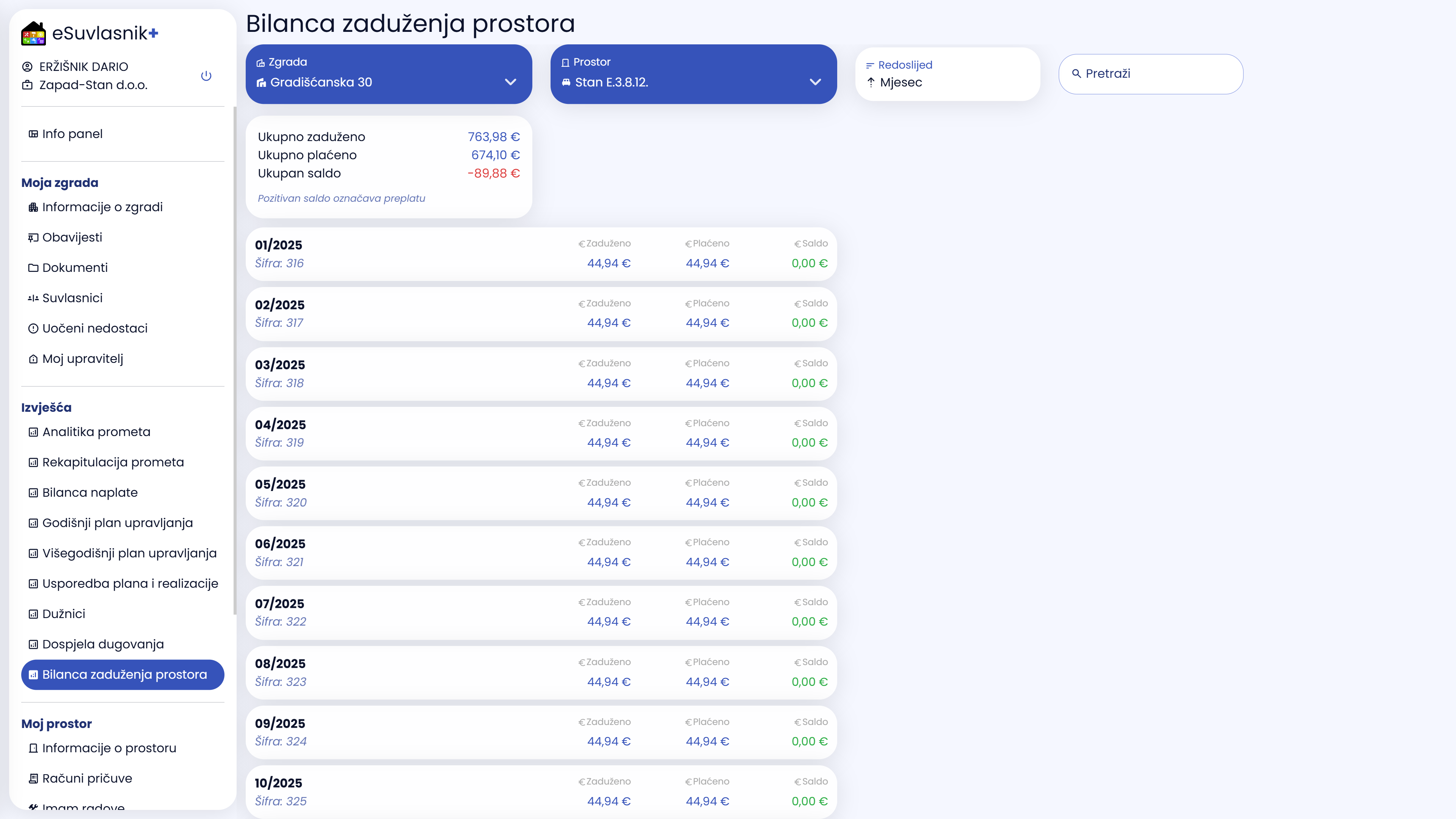Click the 04/2025 row title

pyautogui.click(x=280, y=425)
